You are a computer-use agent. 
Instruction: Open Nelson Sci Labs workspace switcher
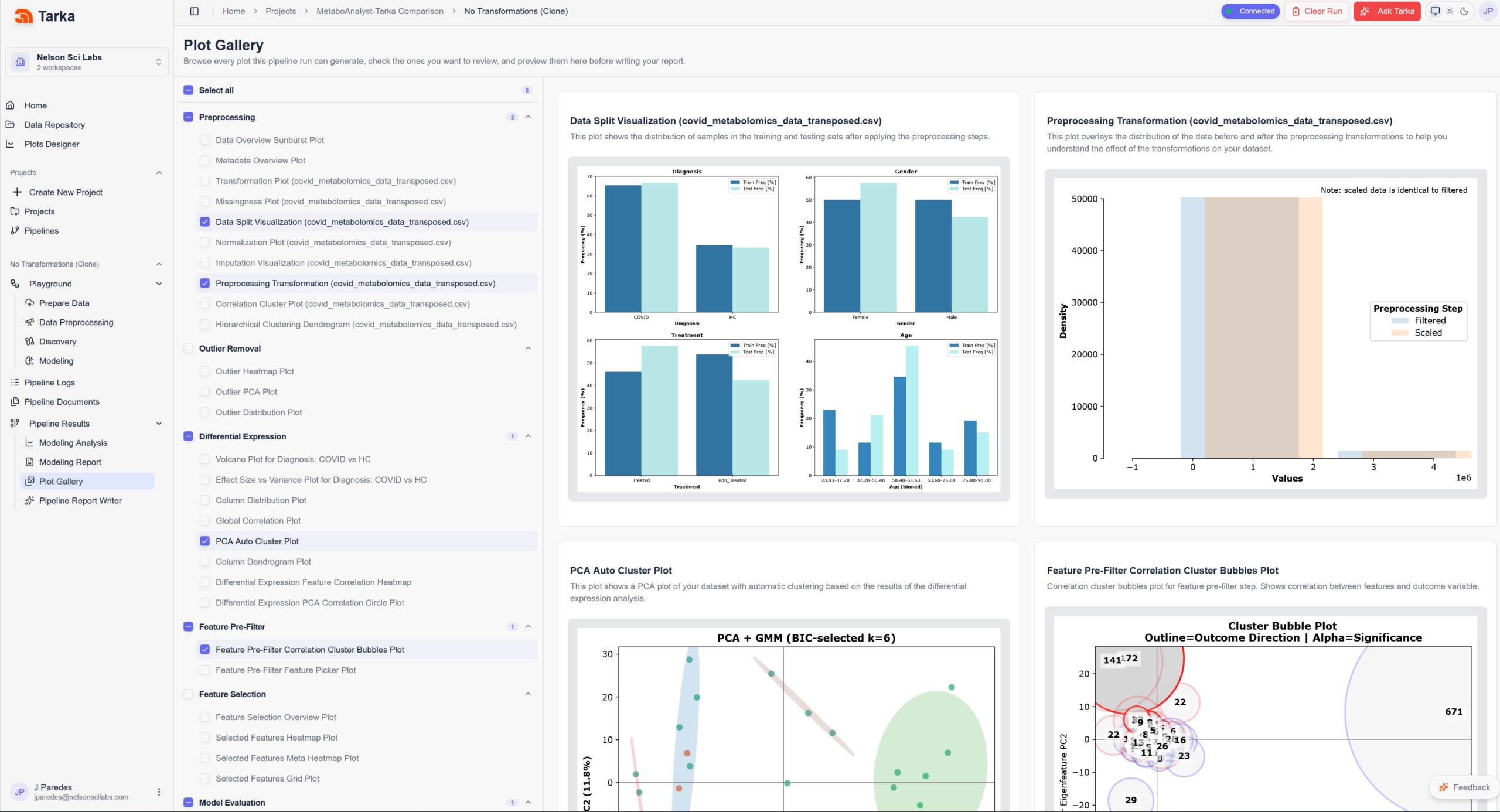[x=87, y=62]
